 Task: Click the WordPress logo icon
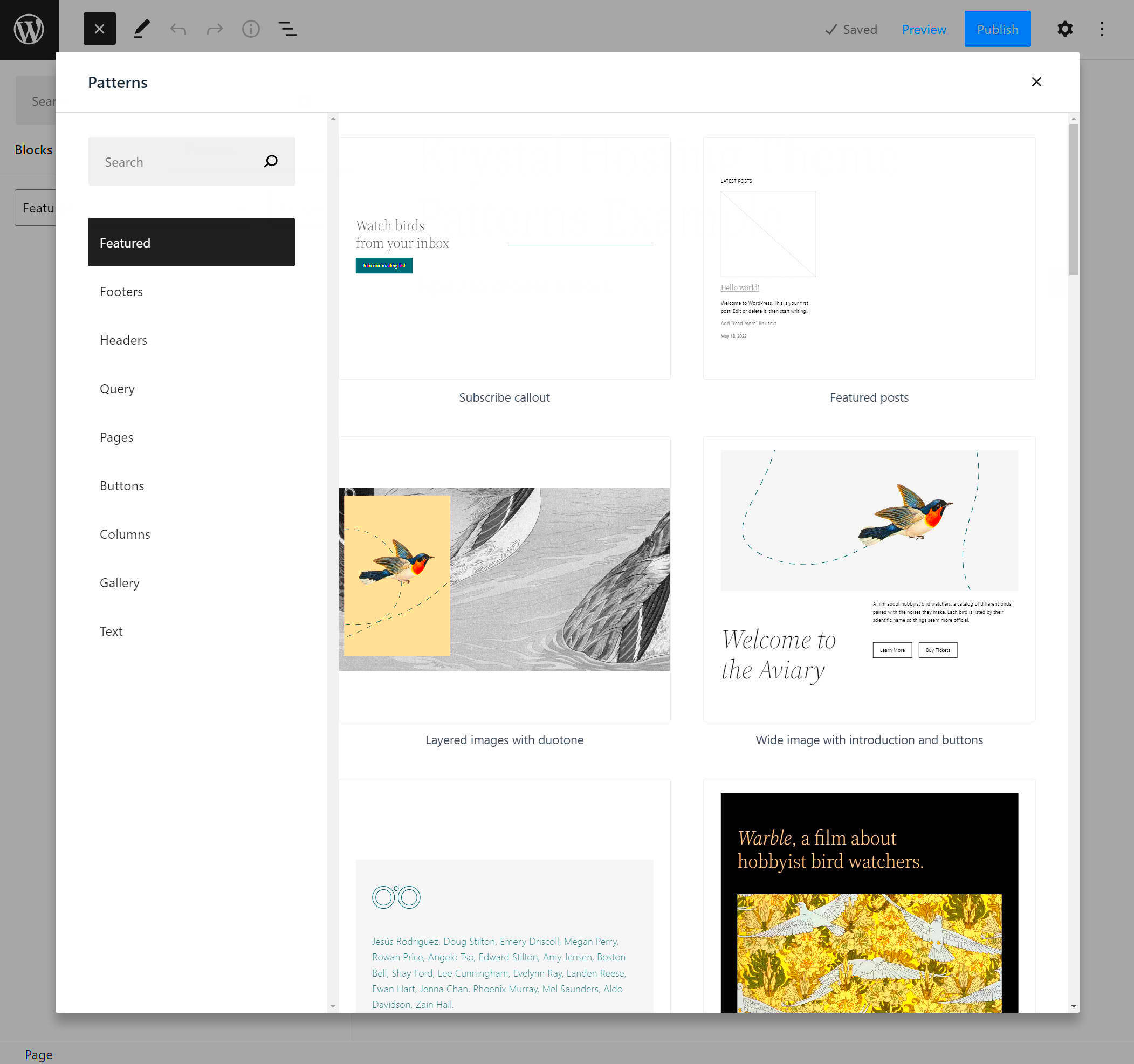tap(28, 29)
